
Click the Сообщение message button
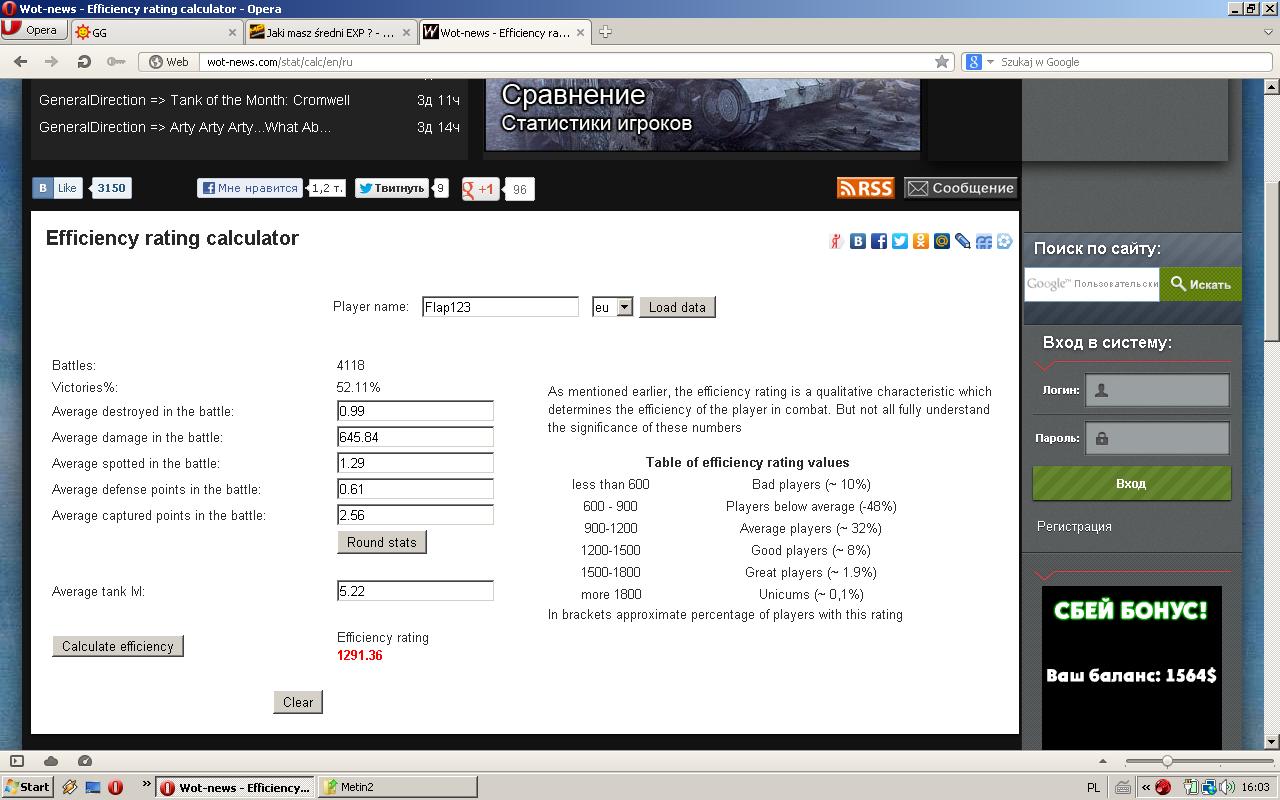point(960,188)
